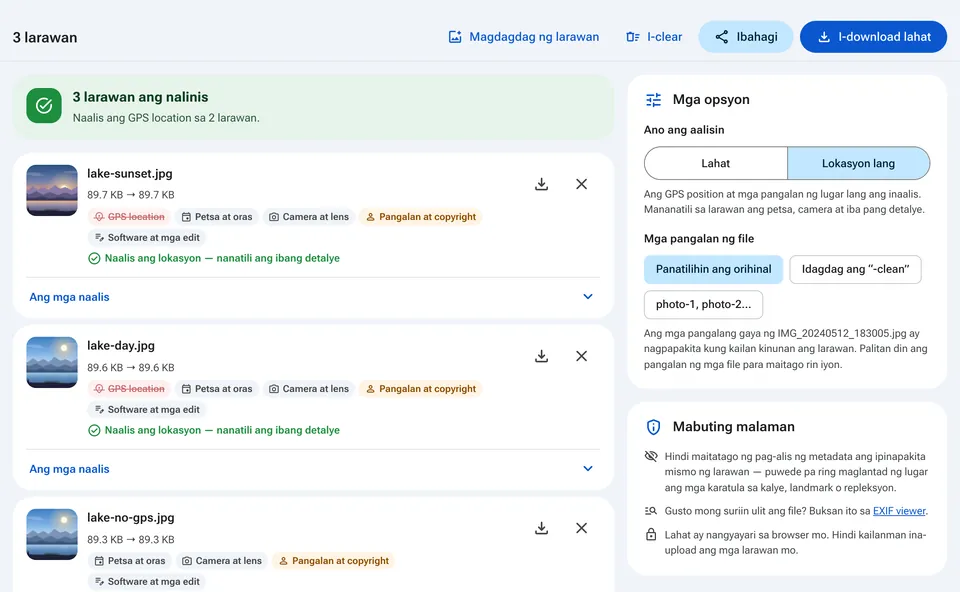This screenshot has height=592, width=960.
Task: Click Camera at lens tag on lake-day.jpg
Action: pyautogui.click(x=309, y=389)
